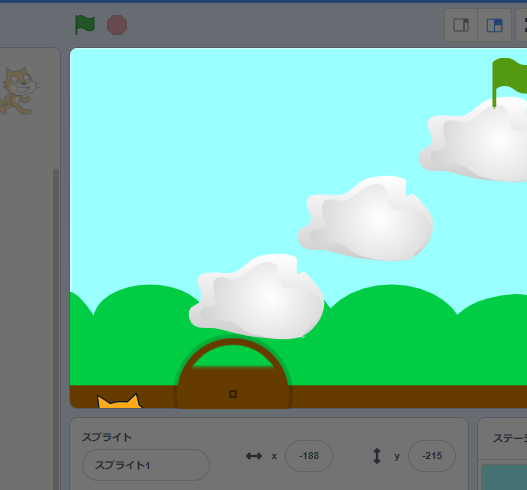Click the orange cat ears on the stage

click(x=119, y=401)
